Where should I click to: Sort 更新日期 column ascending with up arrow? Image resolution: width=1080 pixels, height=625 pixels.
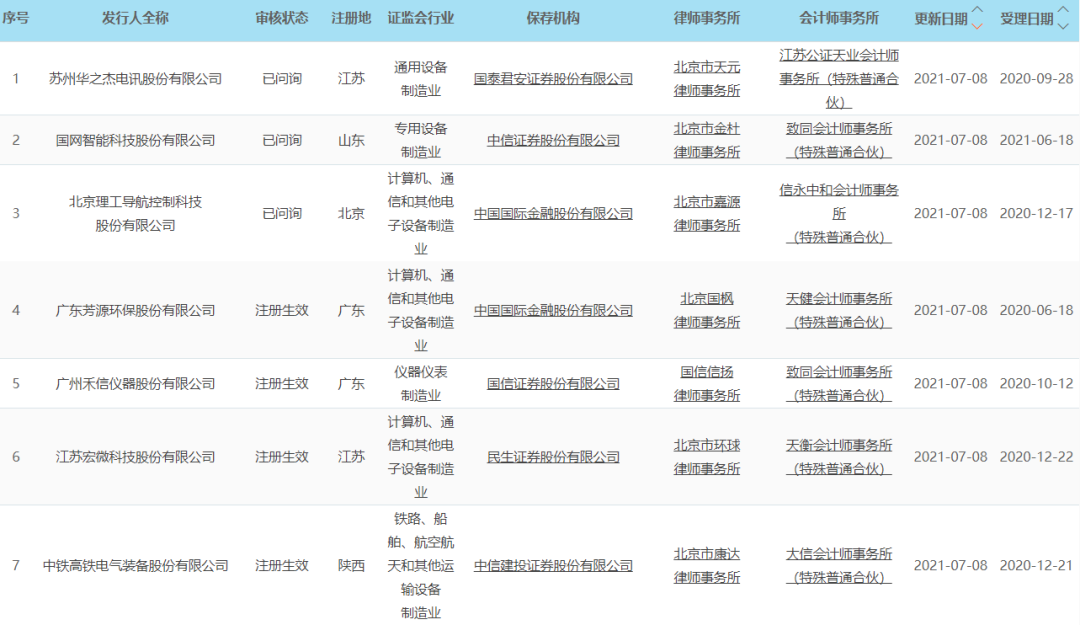(x=977, y=10)
